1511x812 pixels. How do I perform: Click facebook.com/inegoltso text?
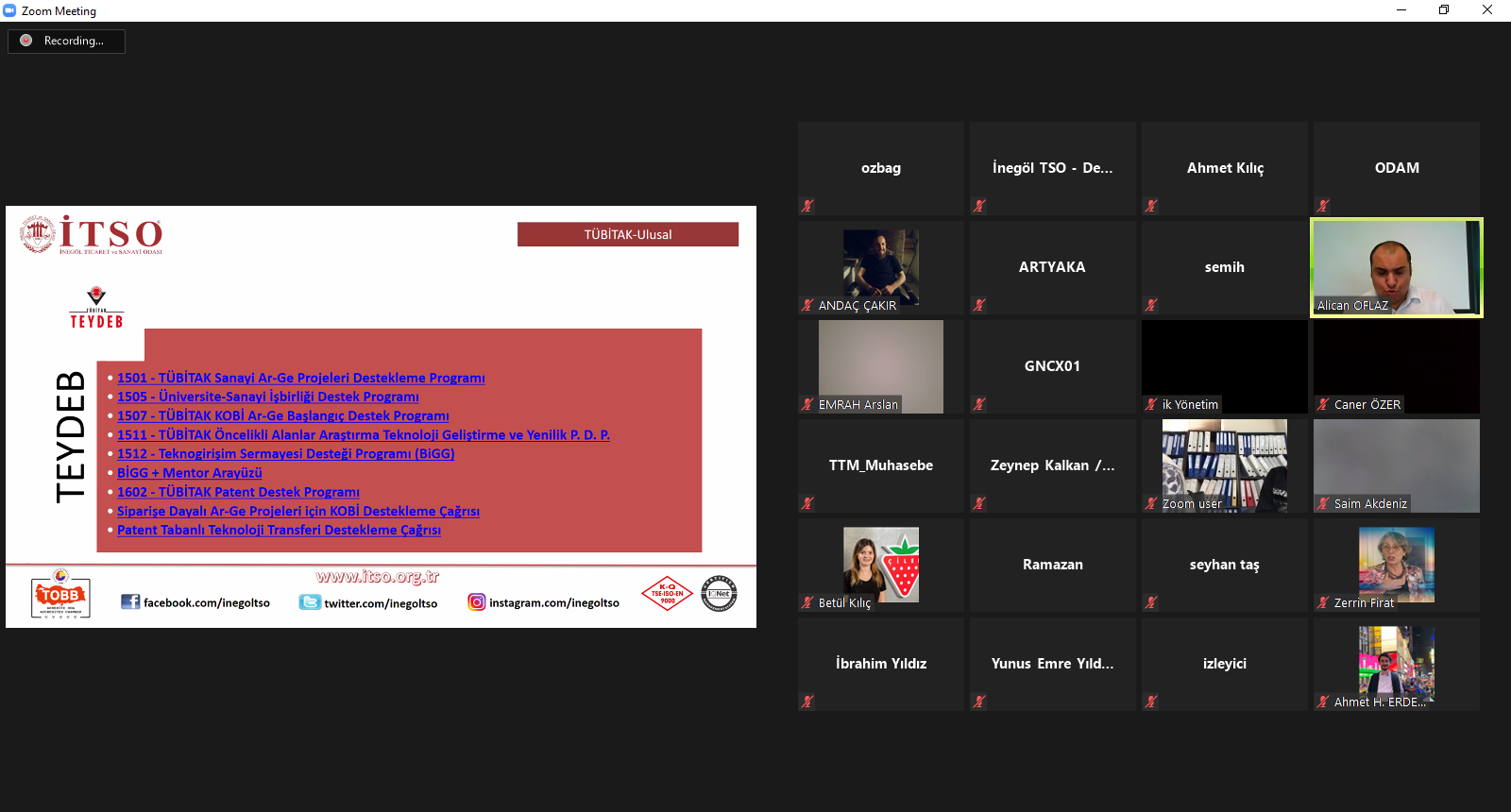pyautogui.click(x=207, y=602)
